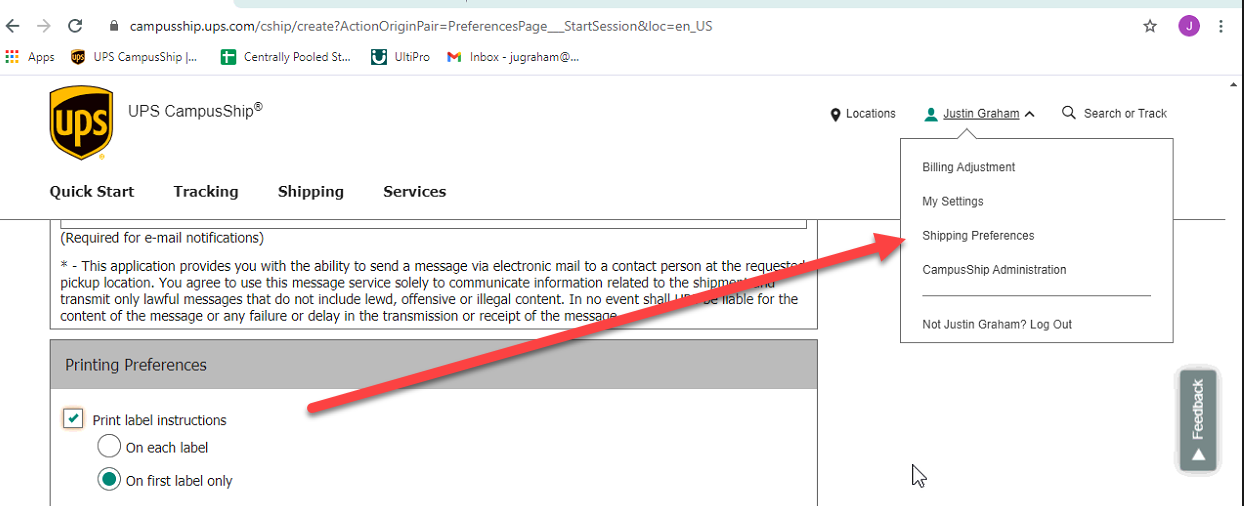1244x506 pixels.
Task: Click the Required for e-mail notifications note
Action: [162, 238]
